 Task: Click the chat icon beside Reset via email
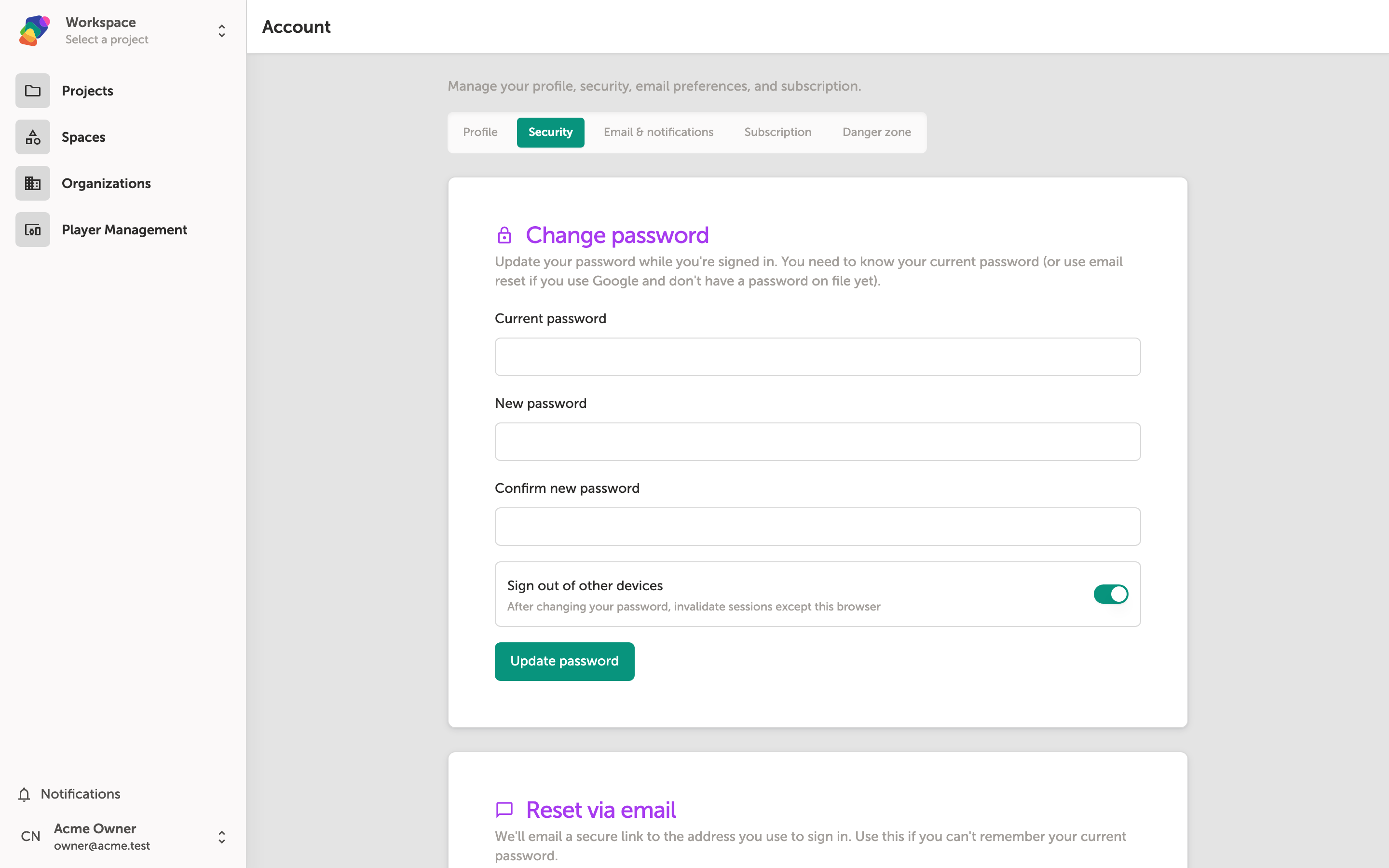pos(504,810)
